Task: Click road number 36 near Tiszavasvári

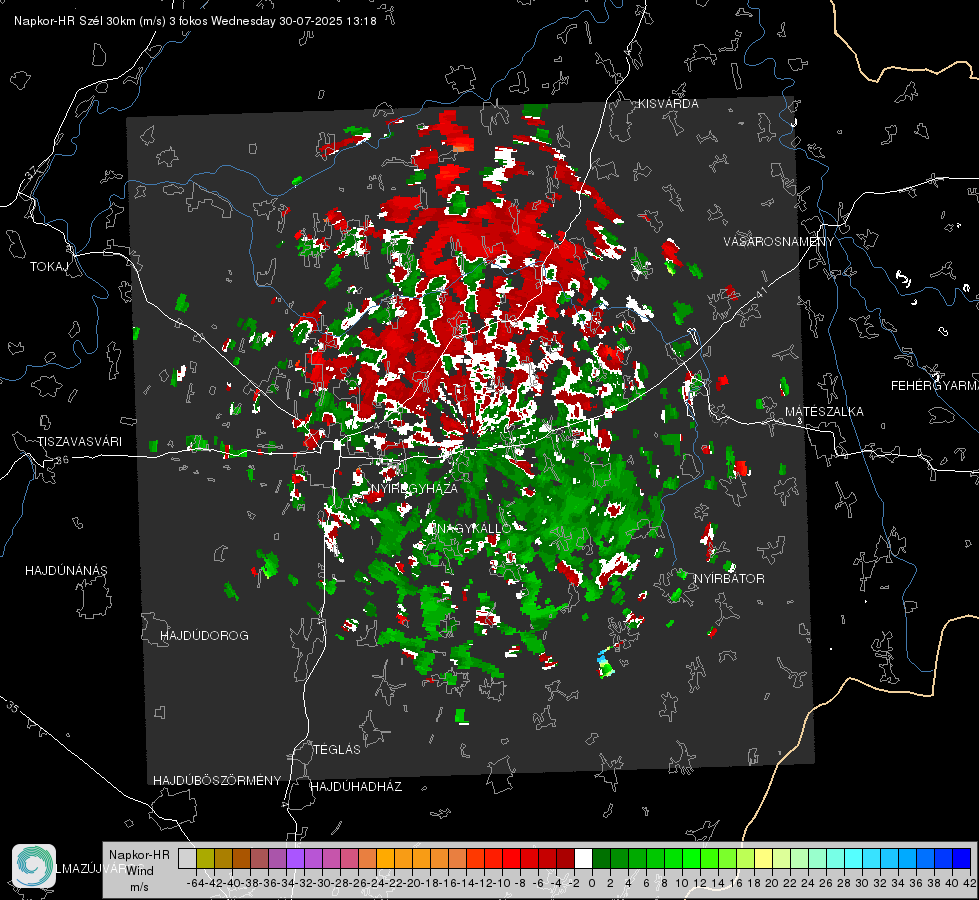Action: coord(62,460)
